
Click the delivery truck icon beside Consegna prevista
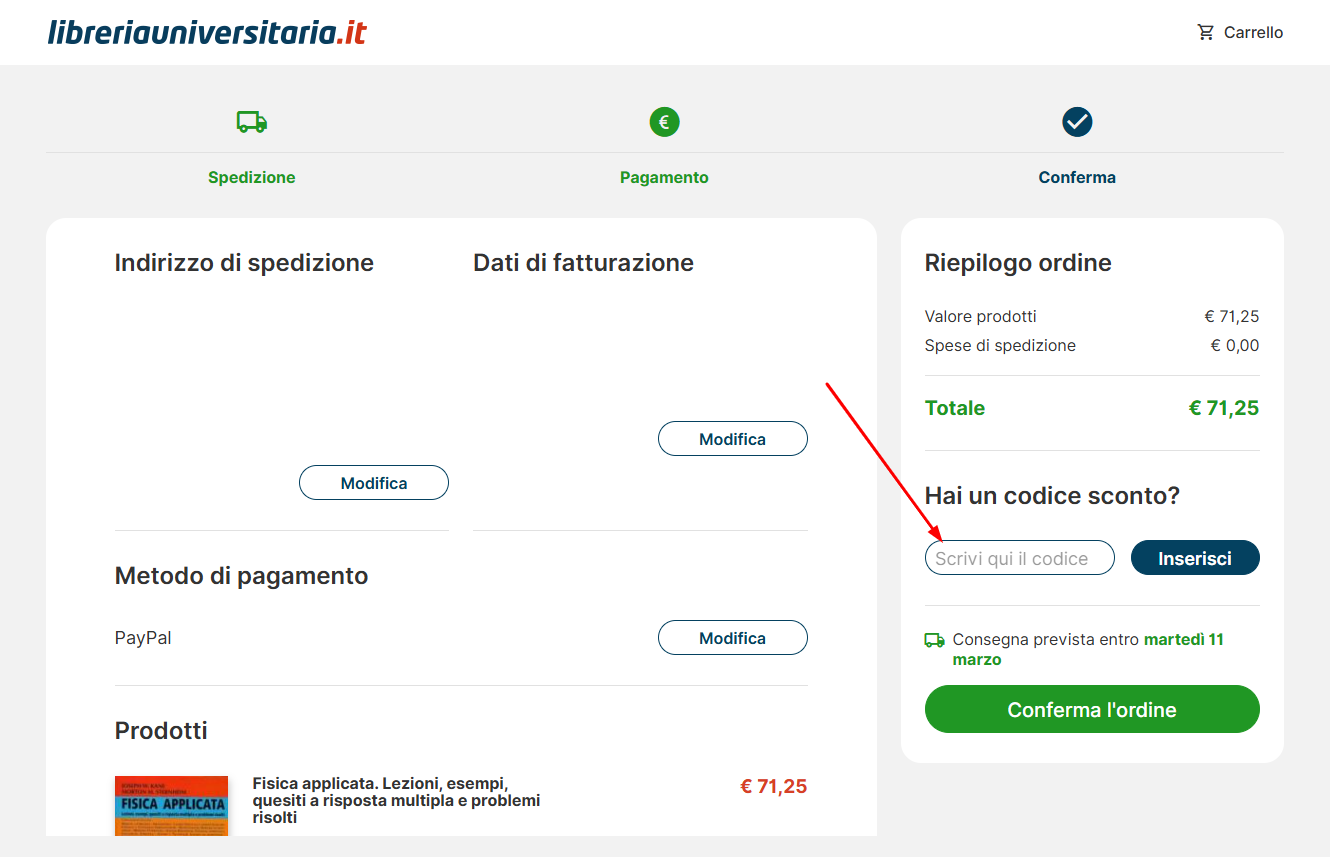click(935, 641)
